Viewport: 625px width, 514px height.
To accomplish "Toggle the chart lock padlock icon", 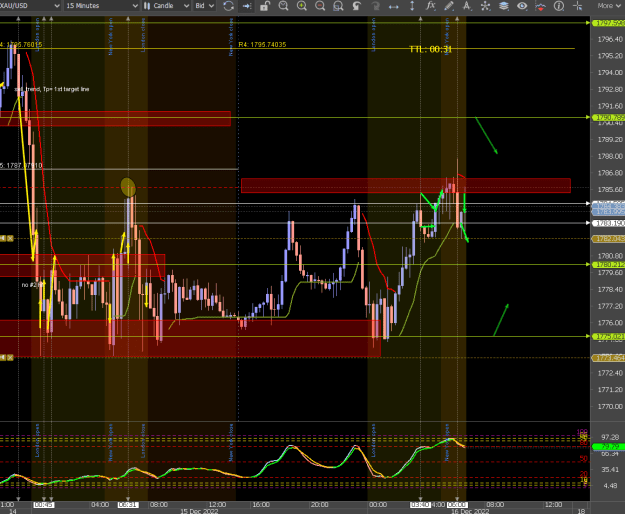I will click(265, 6).
